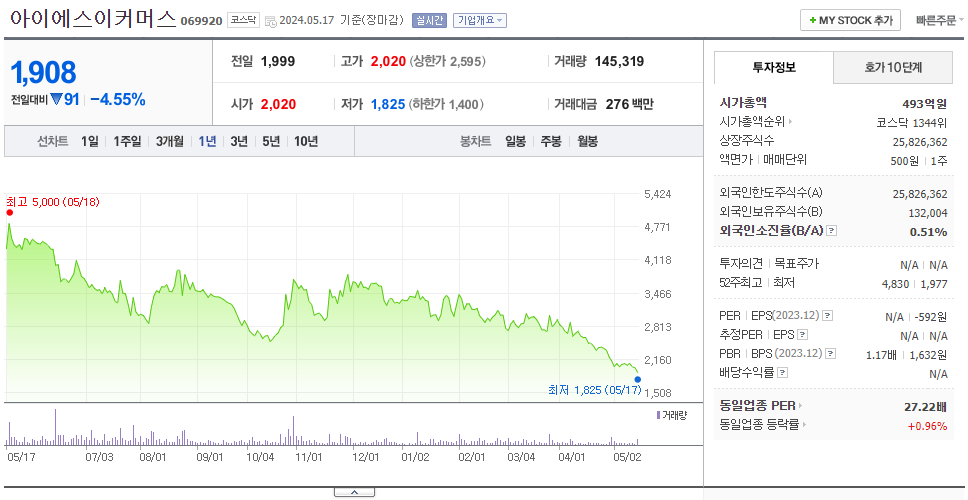Image resolution: width=968 pixels, height=500 pixels.
Task: Click arrow icon next to 동일업종 등락률
Action: 804,425
